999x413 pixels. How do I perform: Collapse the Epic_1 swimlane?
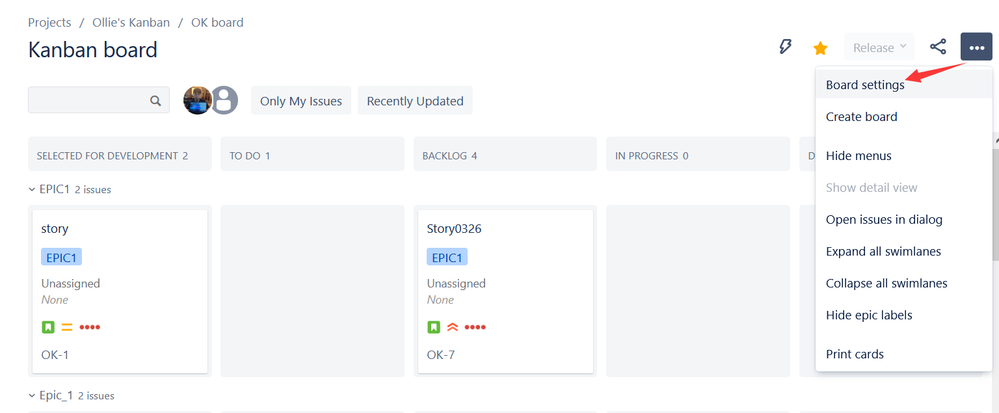(32, 396)
